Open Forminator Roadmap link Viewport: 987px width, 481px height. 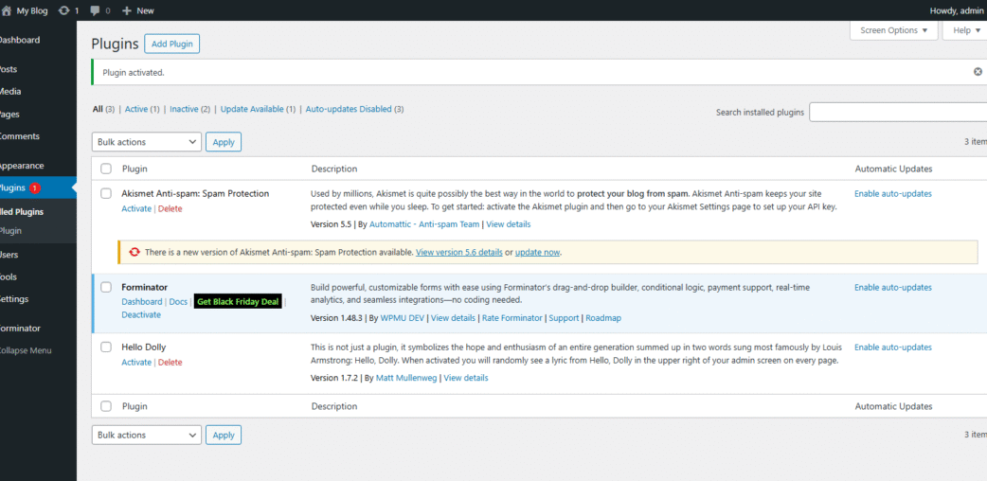pyautogui.click(x=603, y=318)
